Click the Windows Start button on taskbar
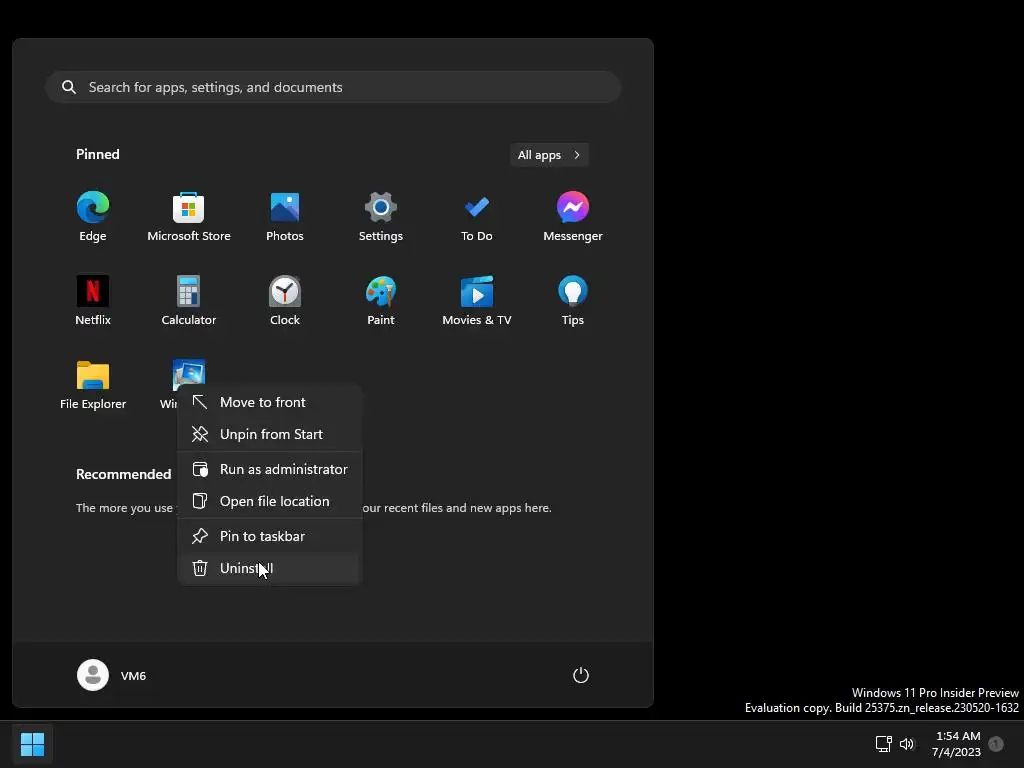1024x768 pixels. click(x=32, y=744)
